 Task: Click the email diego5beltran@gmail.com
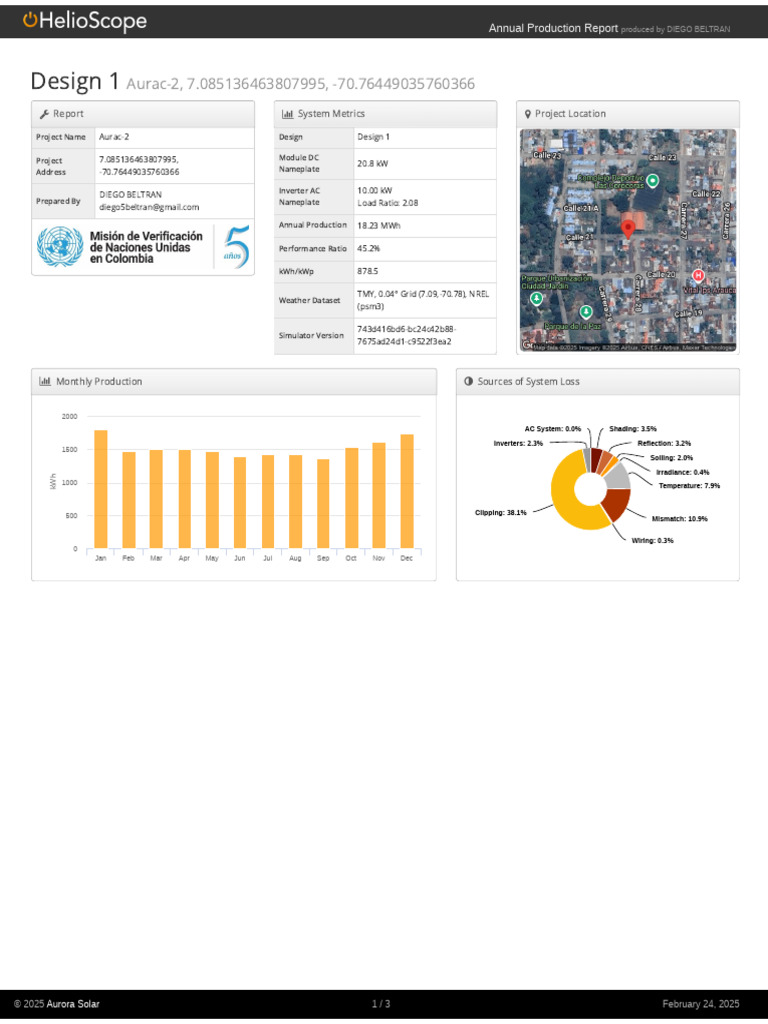pos(149,208)
